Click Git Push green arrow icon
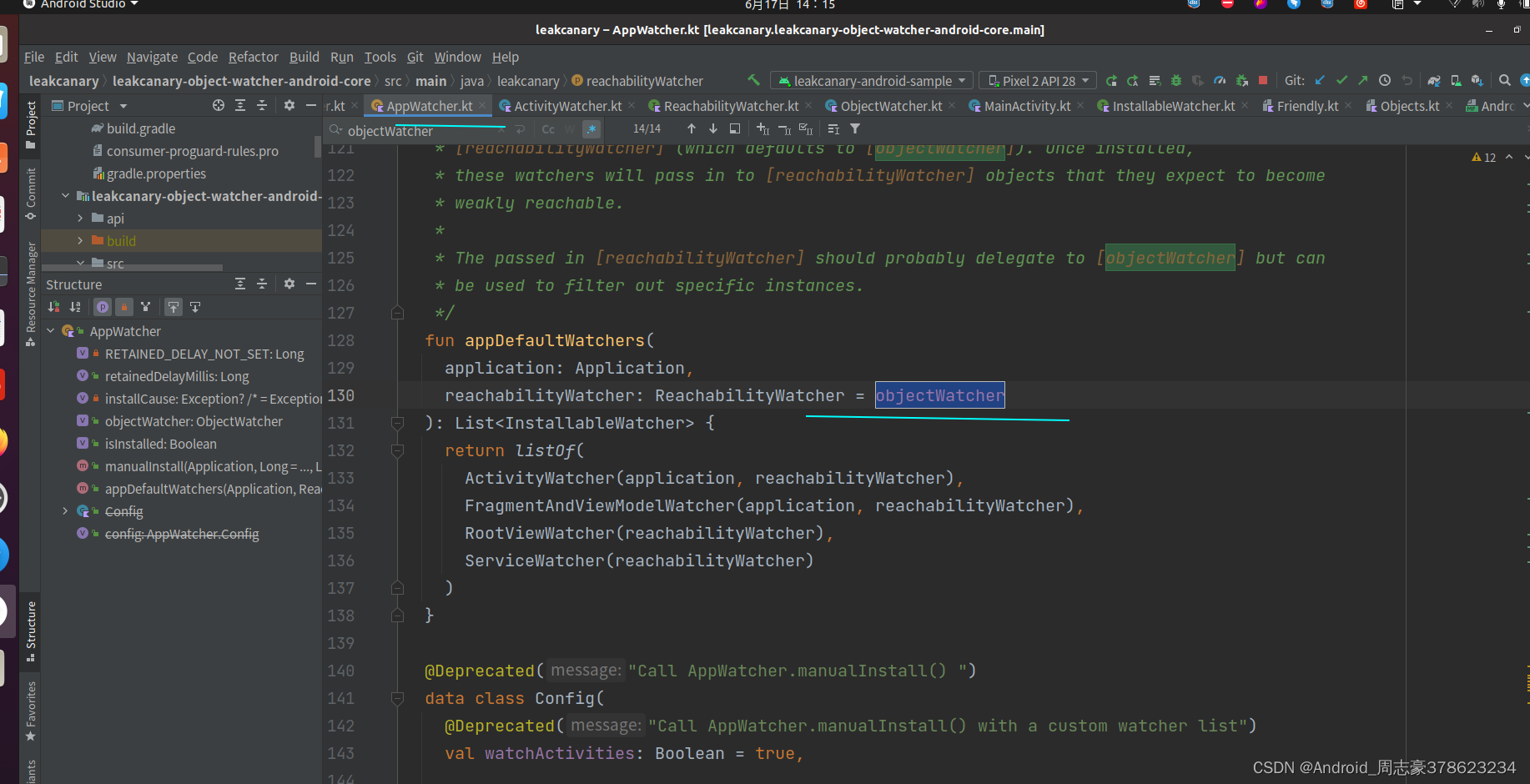The height and width of the screenshot is (784, 1530). pos(1363,81)
